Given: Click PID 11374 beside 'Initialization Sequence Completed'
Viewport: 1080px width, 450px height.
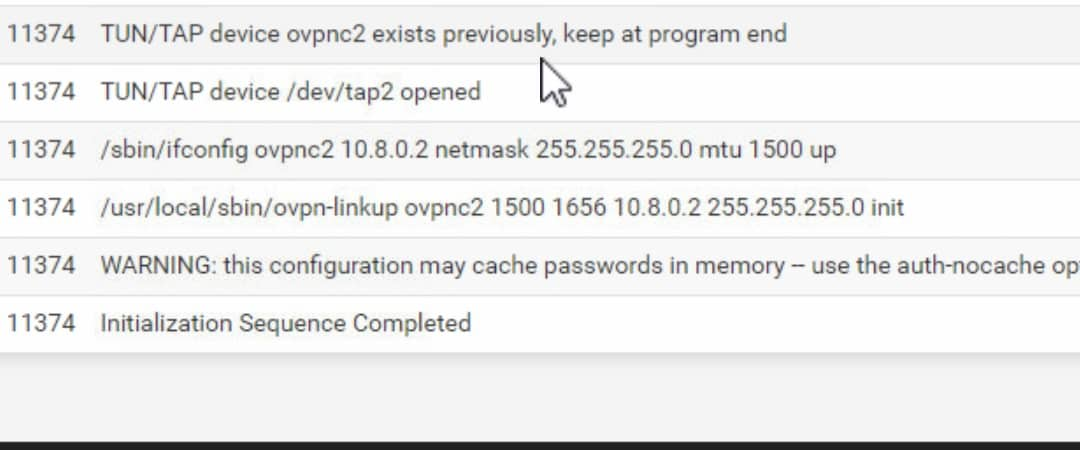Looking at the screenshot, I should [x=41, y=324].
